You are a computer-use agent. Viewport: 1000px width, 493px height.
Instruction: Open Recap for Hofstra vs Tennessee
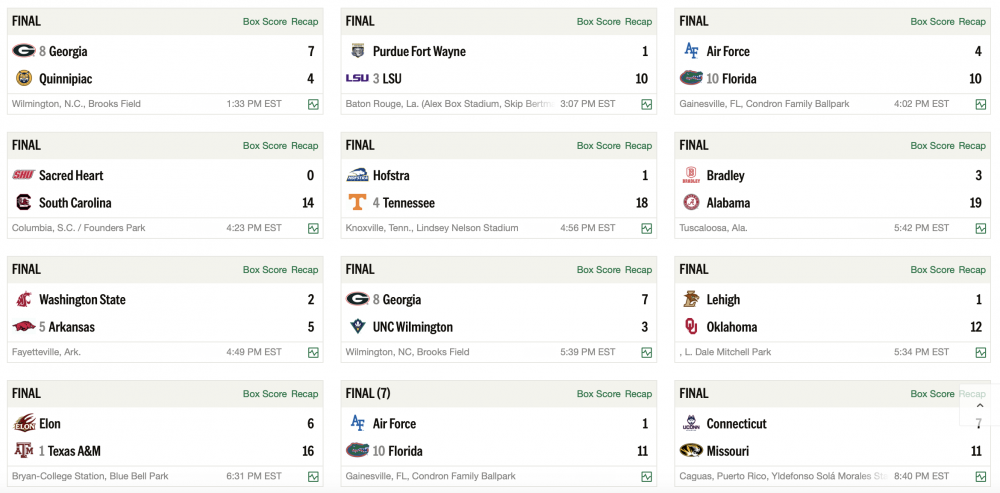[638, 146]
